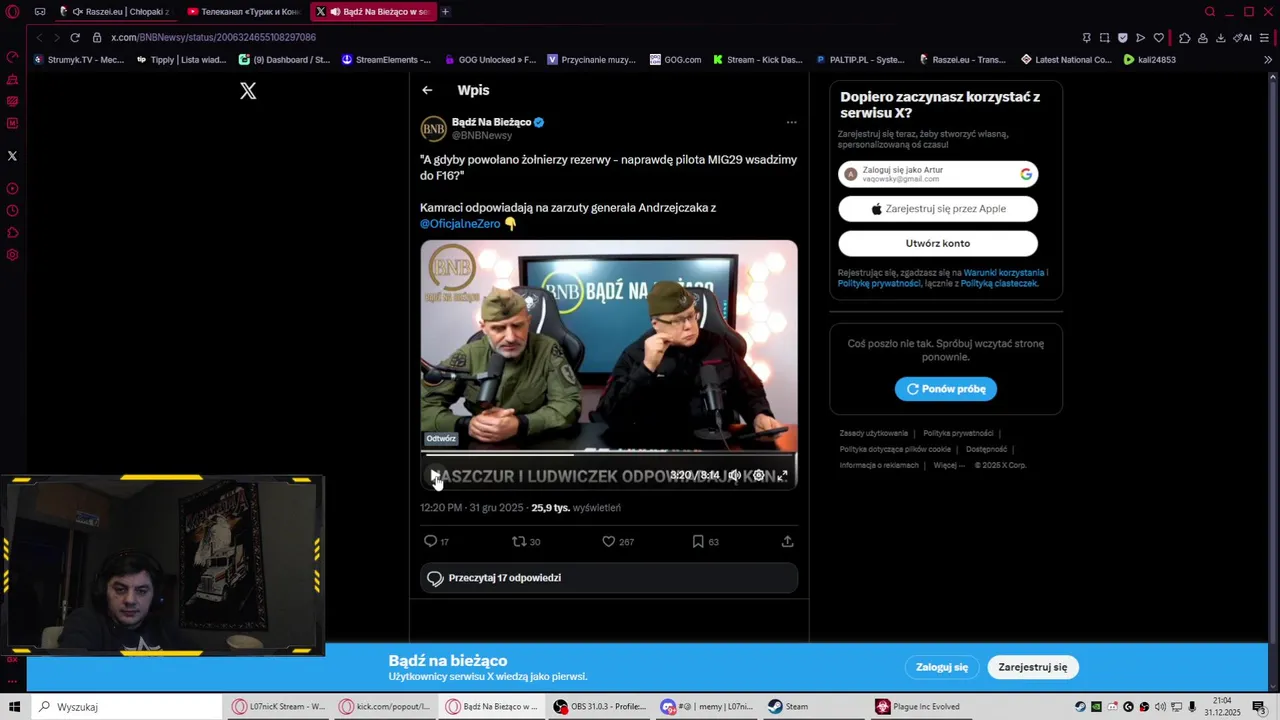Viewport: 1280px width, 720px height.
Task: Click Zaloguj się in the bottom banner
Action: coord(942,667)
